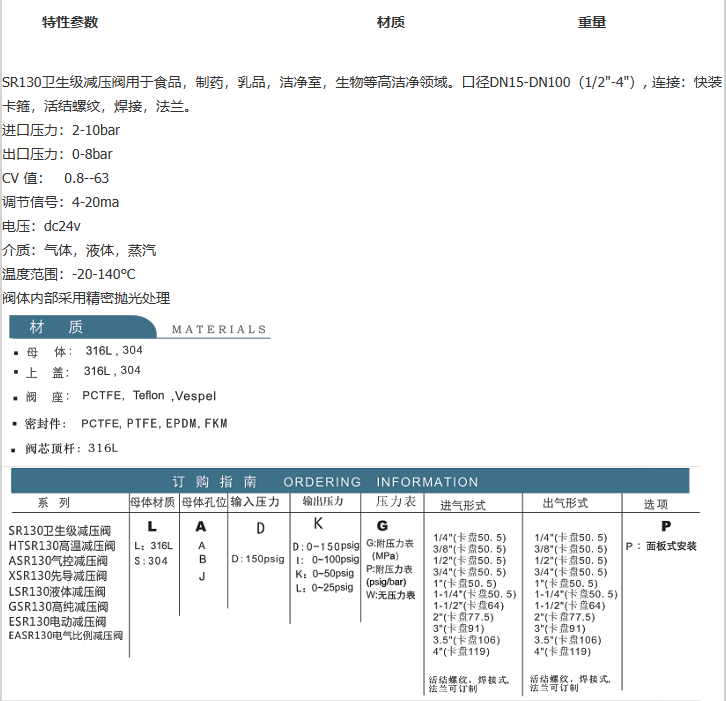Click the 选项 column header
The width and height of the screenshot is (726, 701).
[656, 505]
